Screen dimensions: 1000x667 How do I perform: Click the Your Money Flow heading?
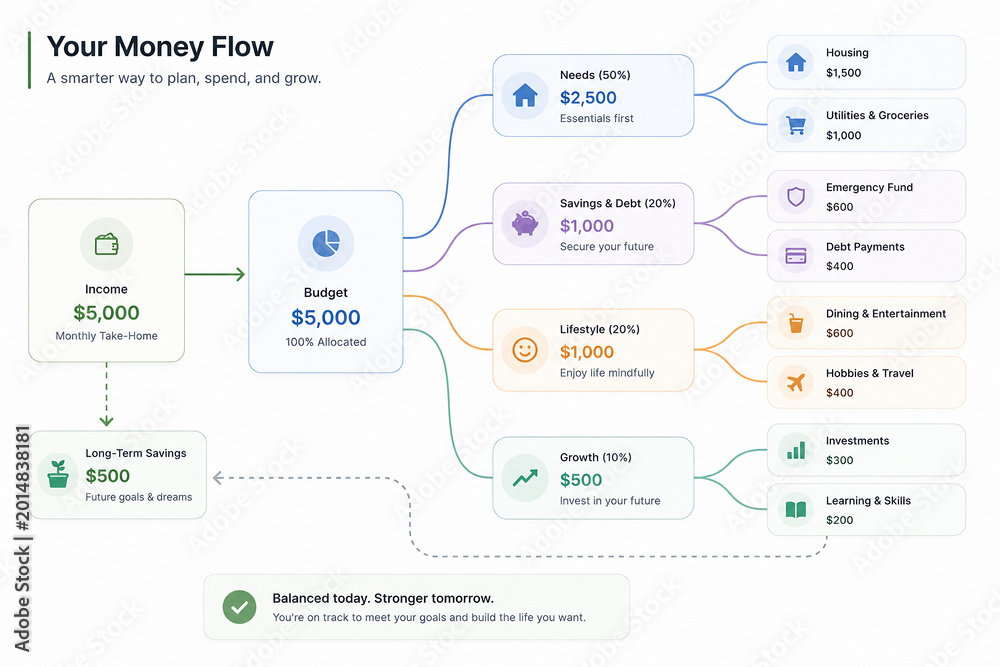click(160, 47)
